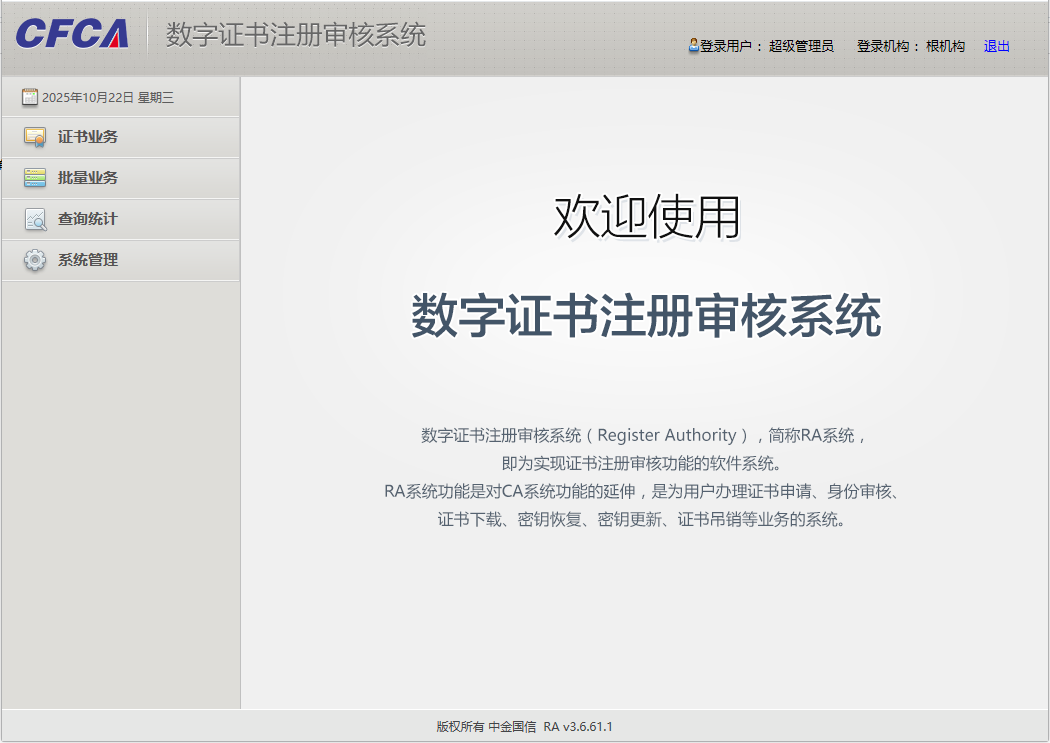Select the certificate icon for 证书业务
The image size is (1050, 743).
click(x=33, y=137)
